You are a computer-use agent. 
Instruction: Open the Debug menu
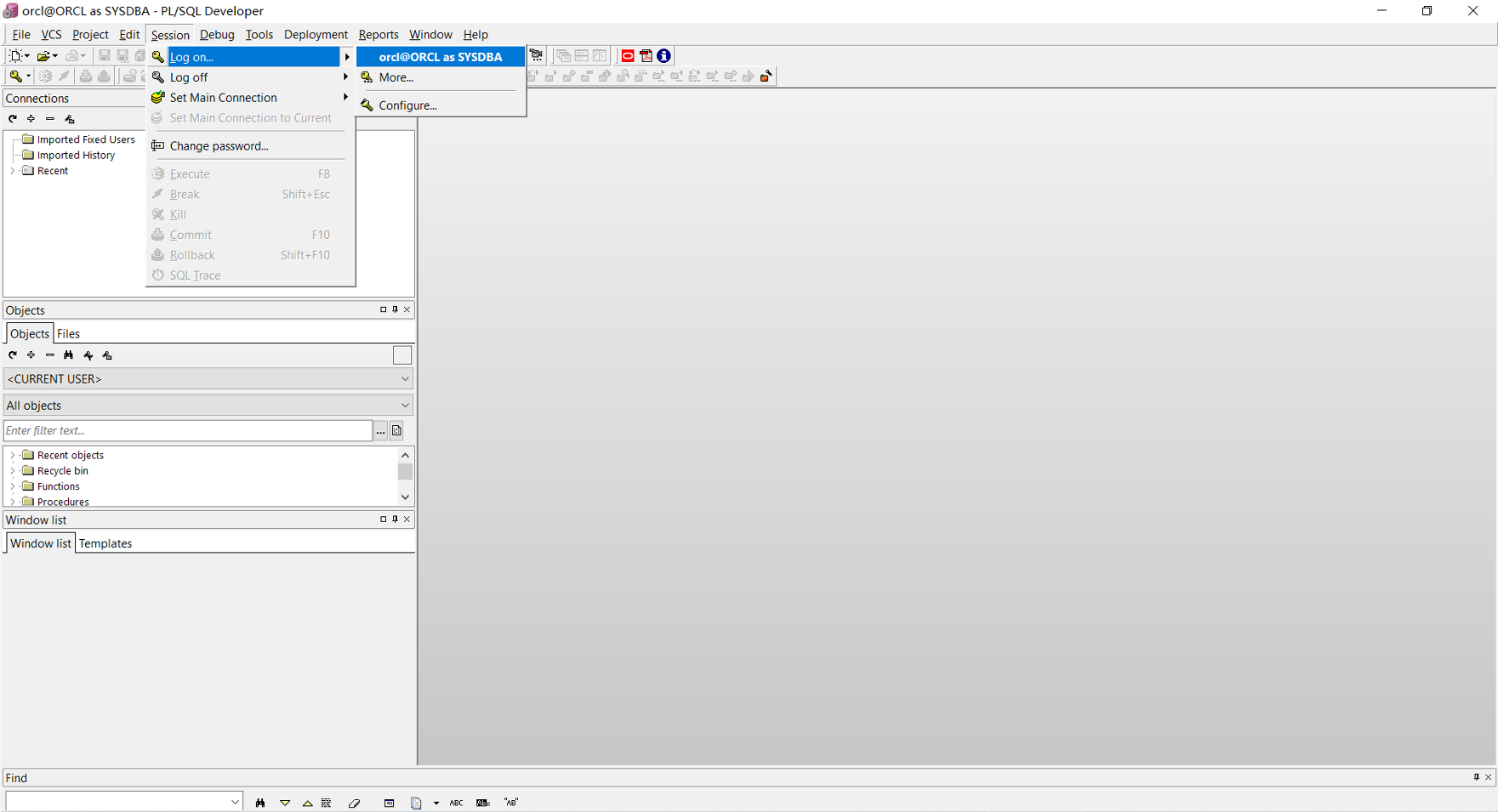coord(217,35)
